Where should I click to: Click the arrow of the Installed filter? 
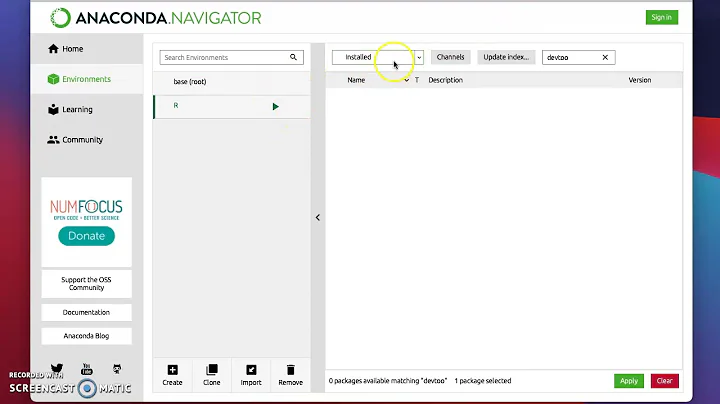[x=419, y=57]
